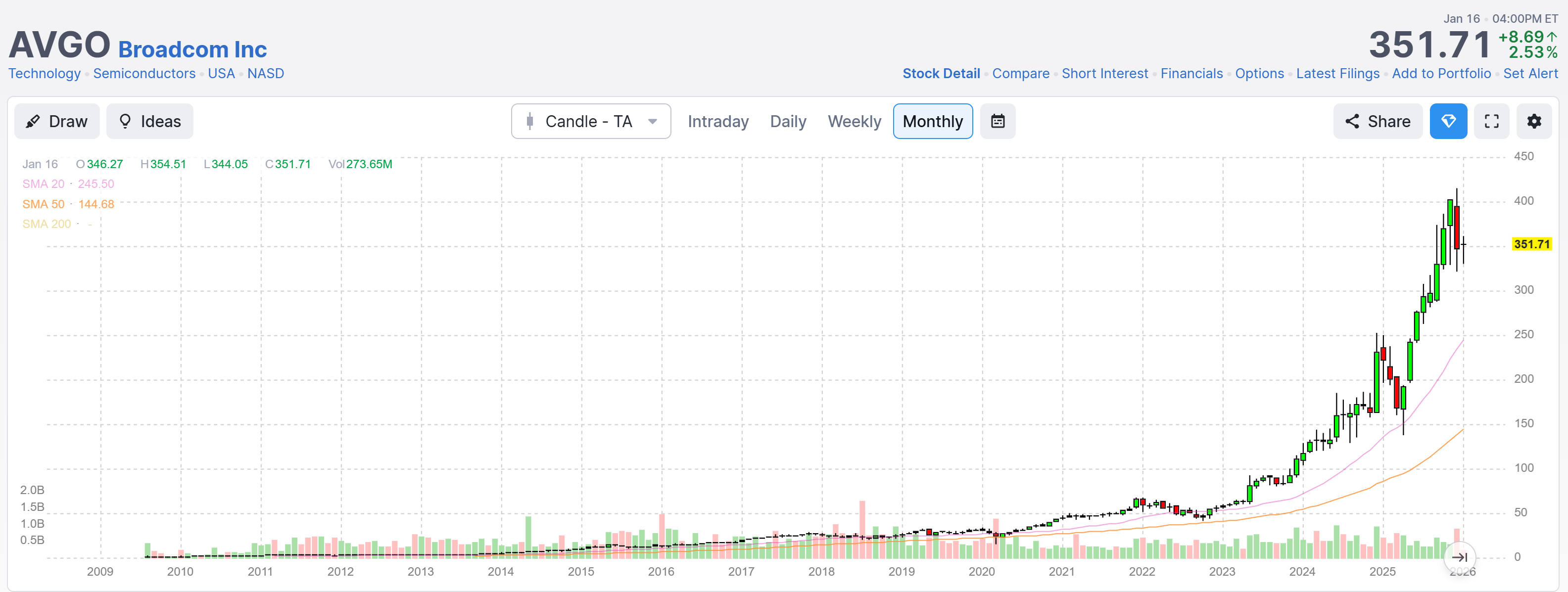Click the Share button

point(1377,121)
